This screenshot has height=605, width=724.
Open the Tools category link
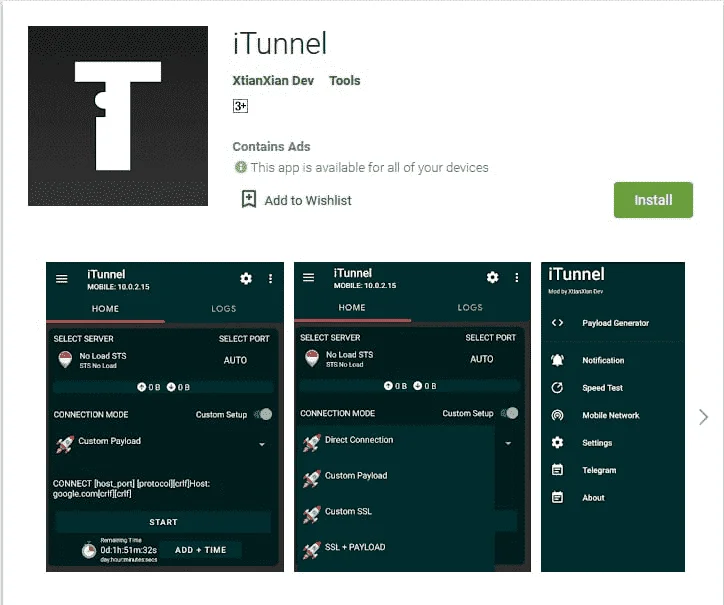pyautogui.click(x=344, y=80)
